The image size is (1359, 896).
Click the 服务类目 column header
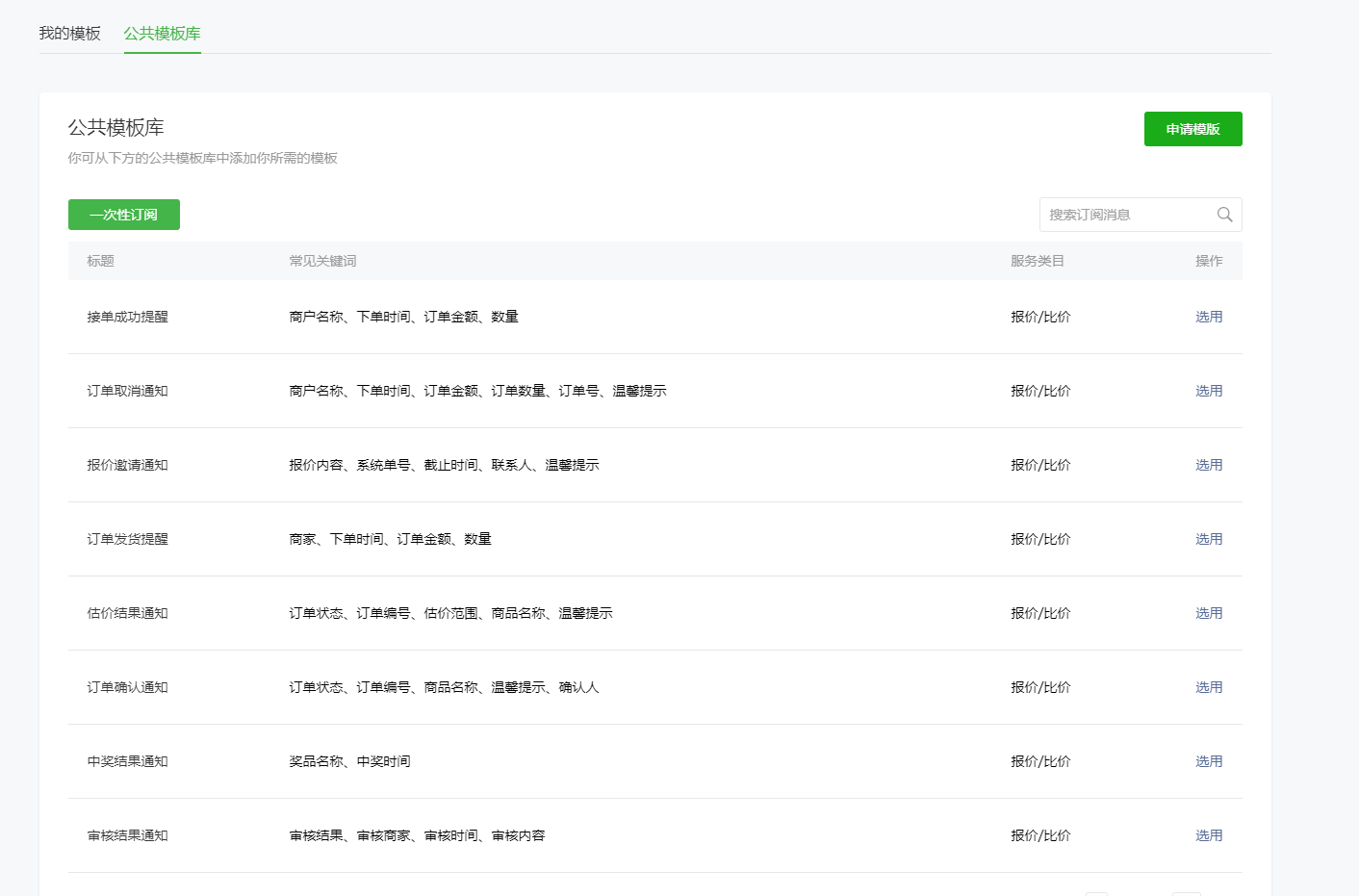point(1037,261)
